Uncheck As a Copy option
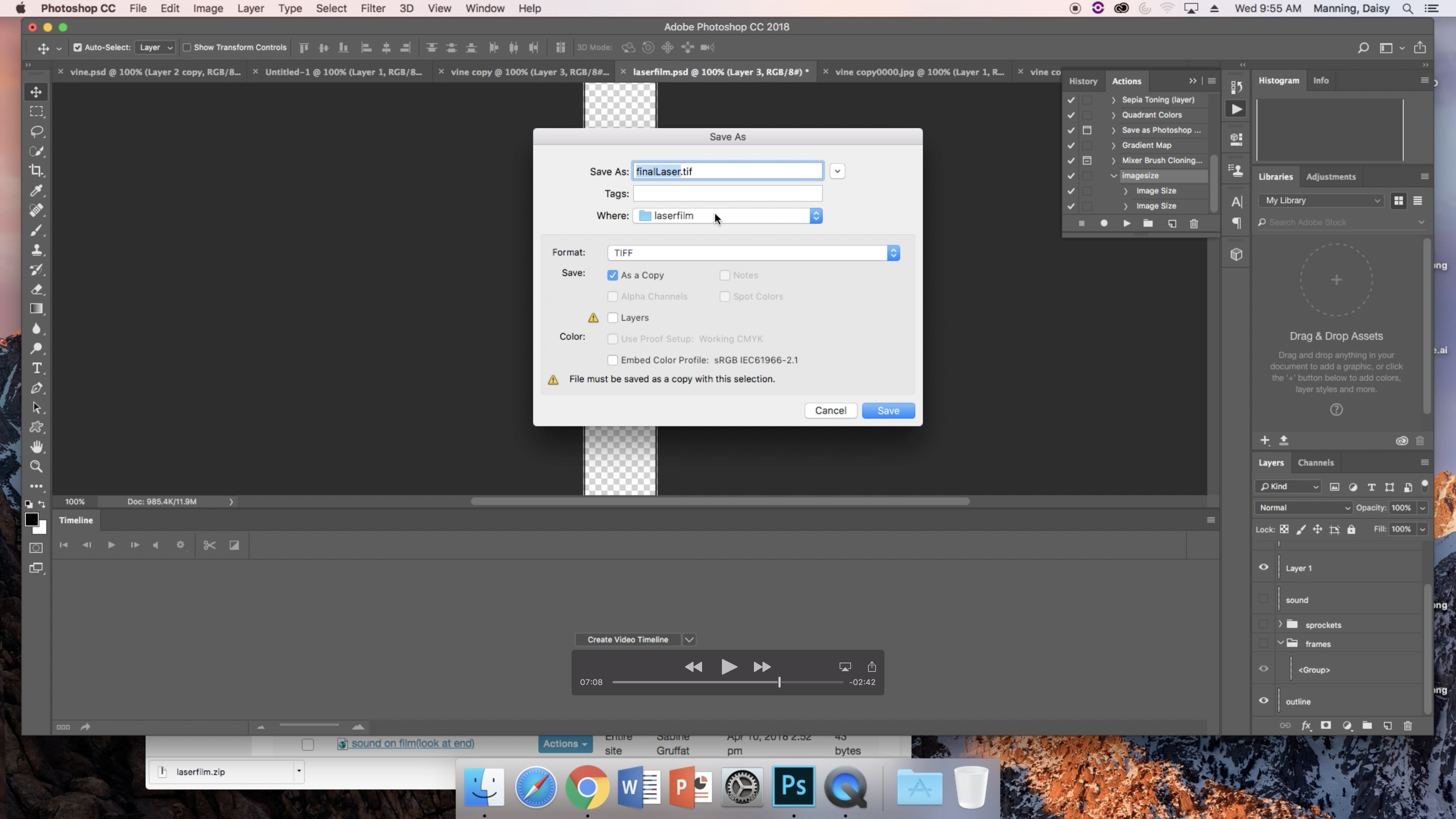This screenshot has width=1456, height=819. click(x=612, y=275)
